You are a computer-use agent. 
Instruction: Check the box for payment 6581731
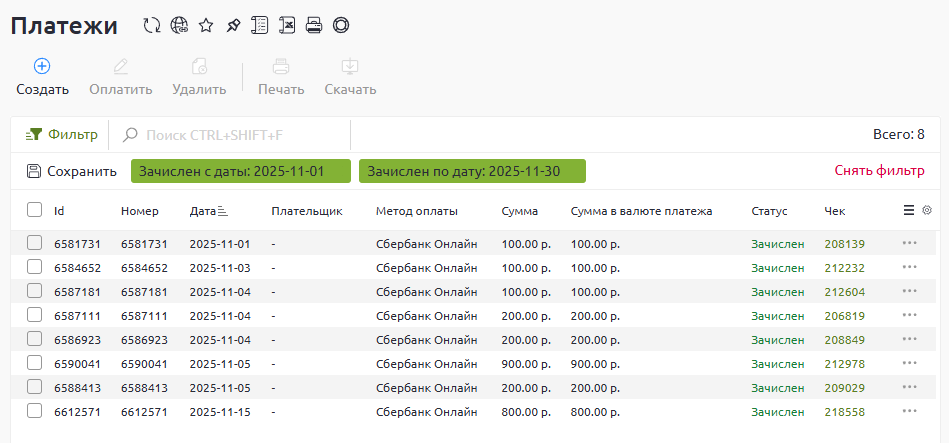(x=34, y=242)
